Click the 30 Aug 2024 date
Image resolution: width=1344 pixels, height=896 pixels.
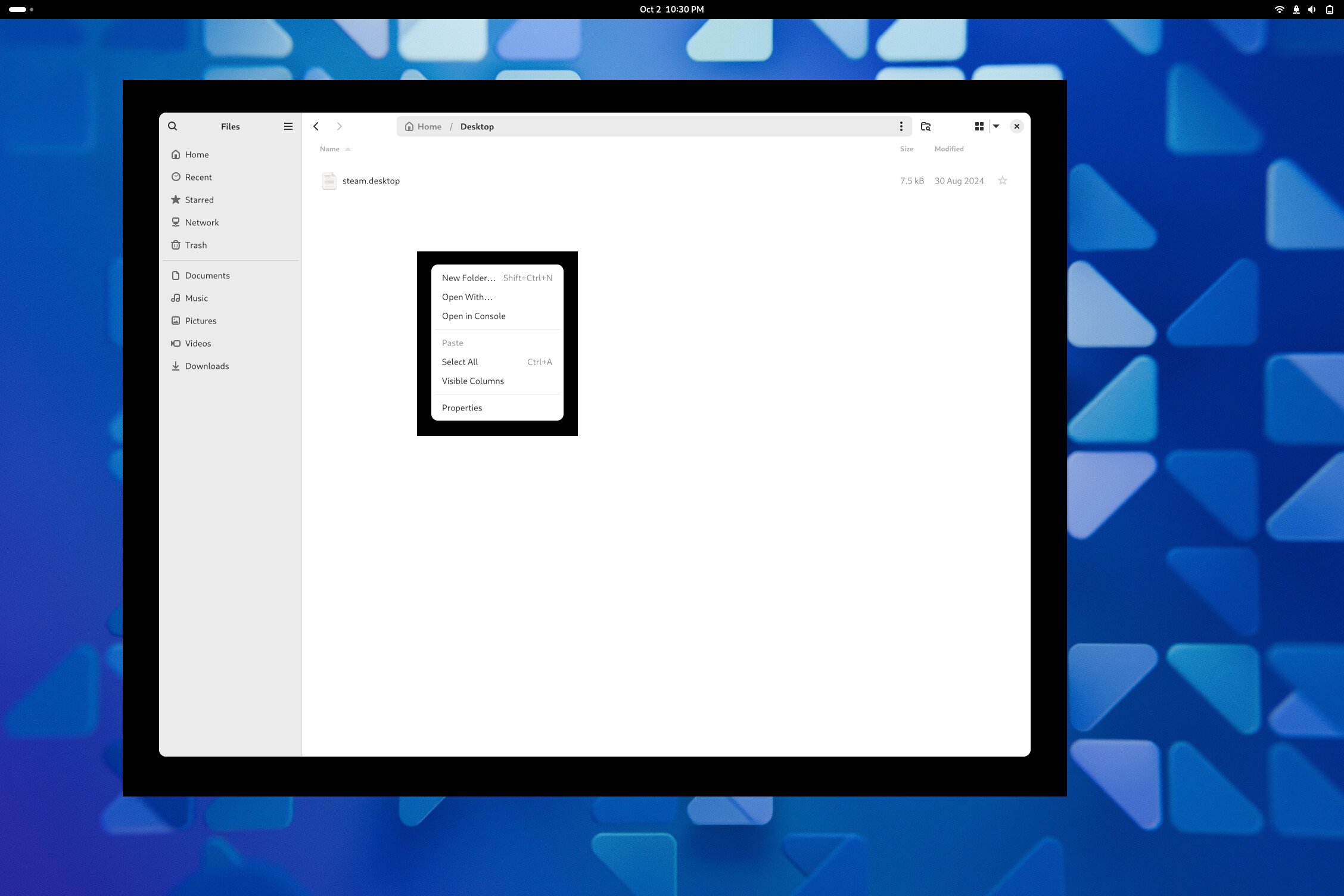click(959, 181)
